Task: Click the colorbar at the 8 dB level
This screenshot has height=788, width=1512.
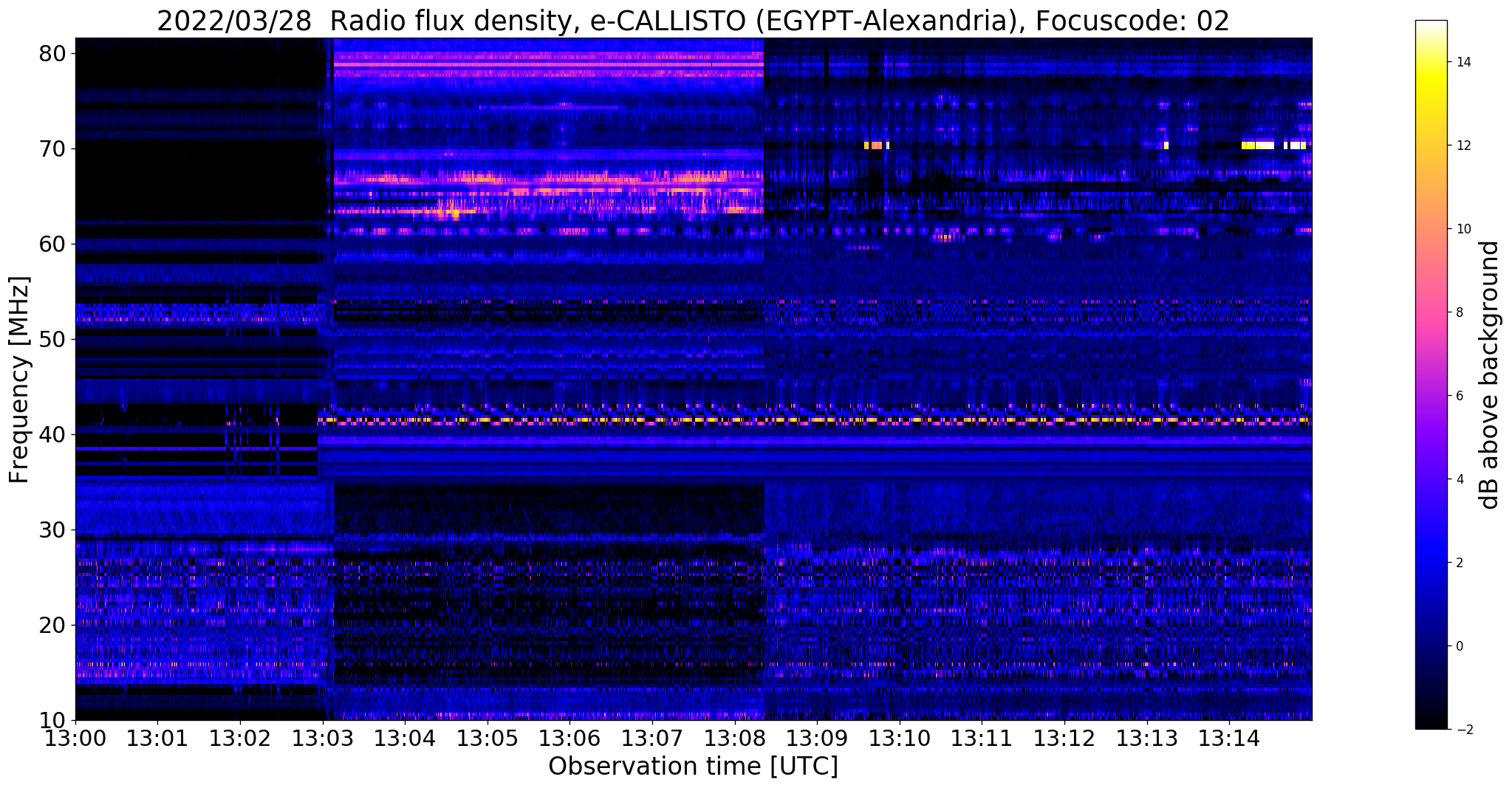Action: pyautogui.click(x=1431, y=312)
